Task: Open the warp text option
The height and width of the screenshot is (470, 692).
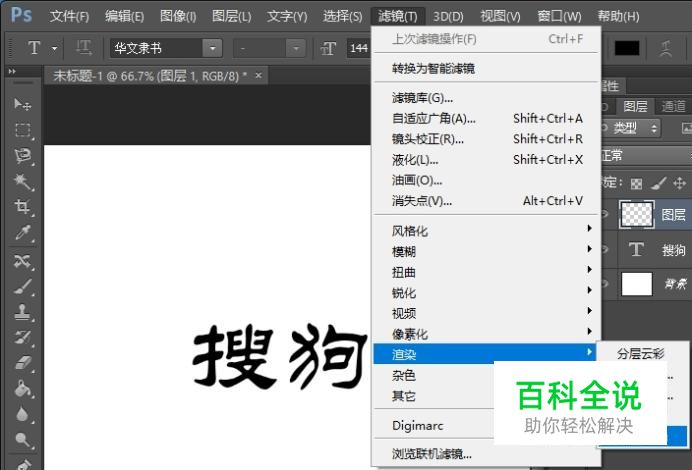Action: (666, 48)
